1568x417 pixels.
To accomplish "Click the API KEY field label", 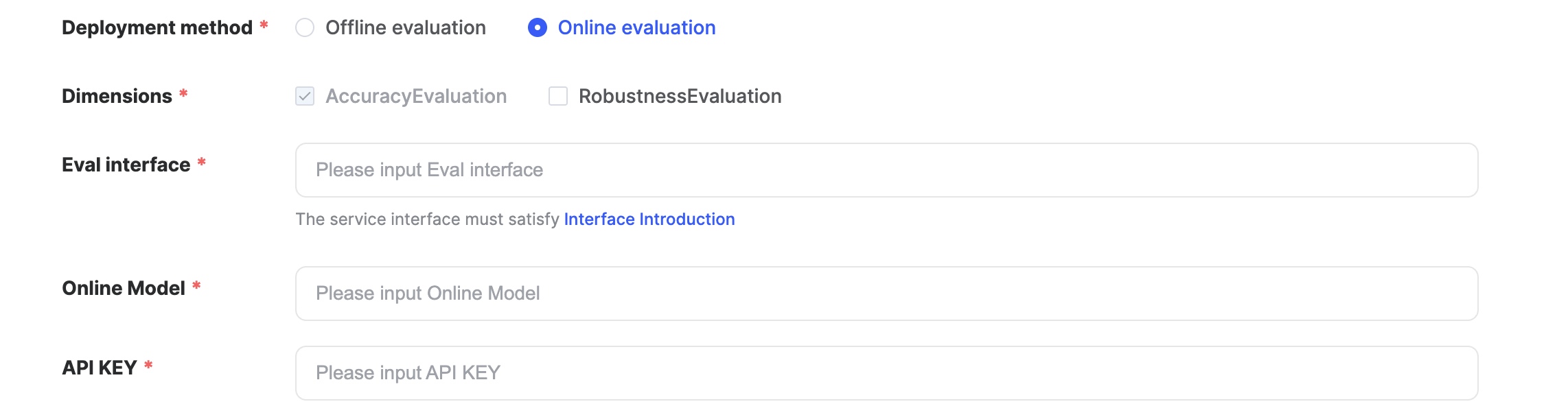I will [100, 368].
